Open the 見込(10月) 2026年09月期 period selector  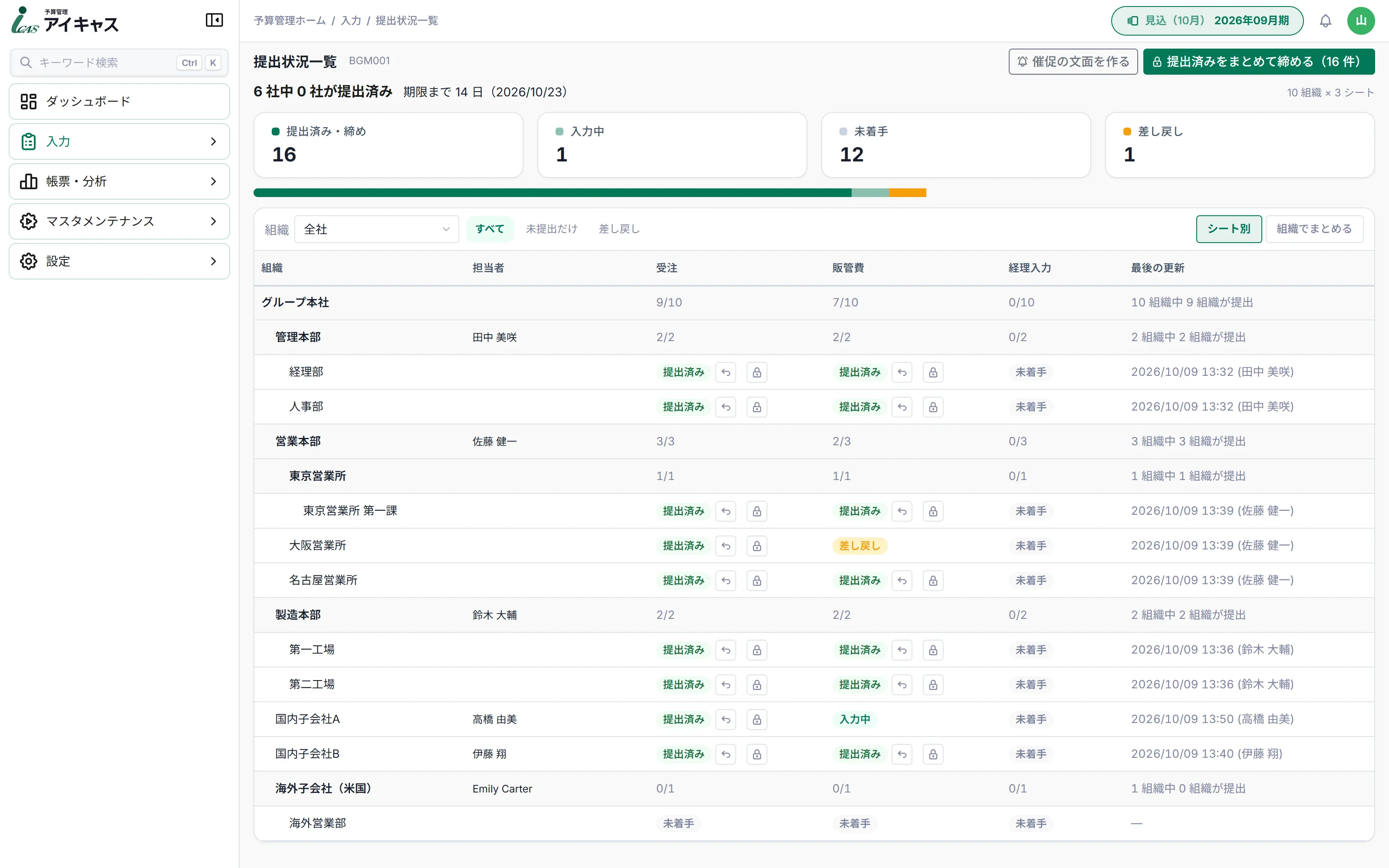1207,21
